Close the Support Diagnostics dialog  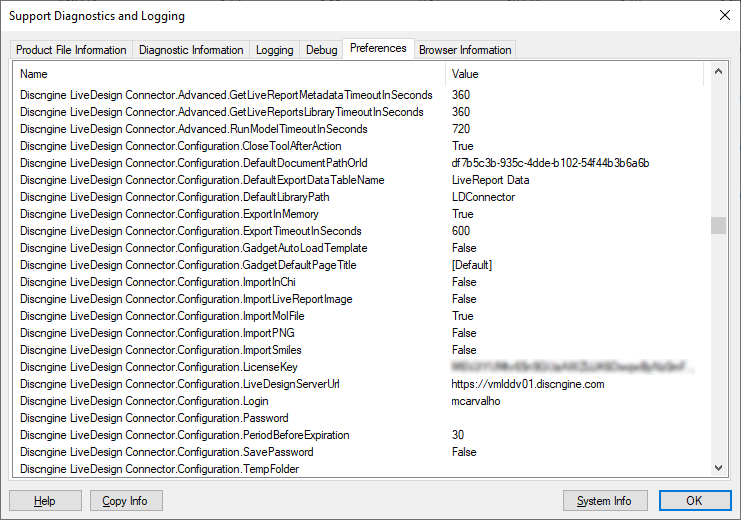tap(724, 15)
